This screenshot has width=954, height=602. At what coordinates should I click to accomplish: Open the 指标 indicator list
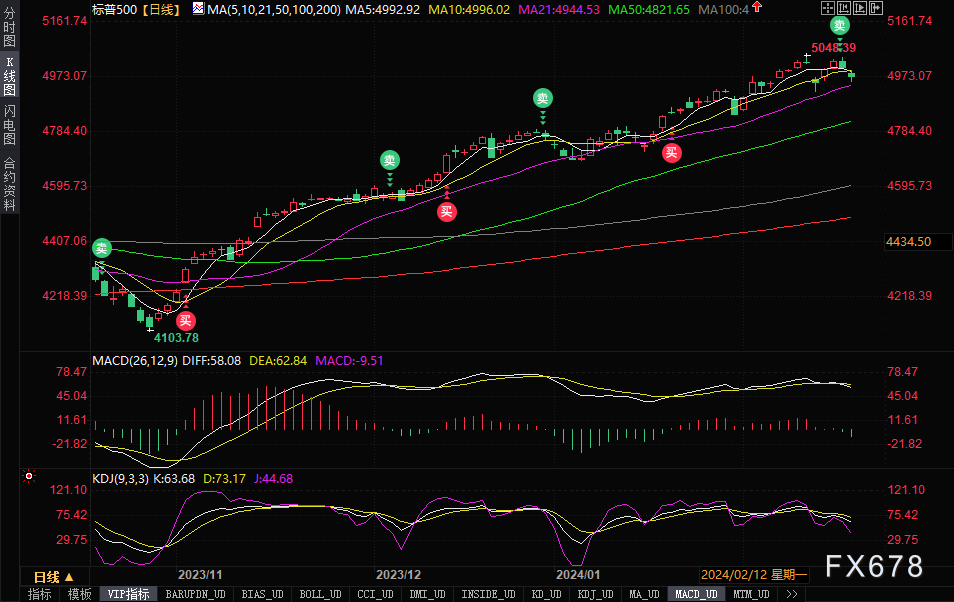40,594
